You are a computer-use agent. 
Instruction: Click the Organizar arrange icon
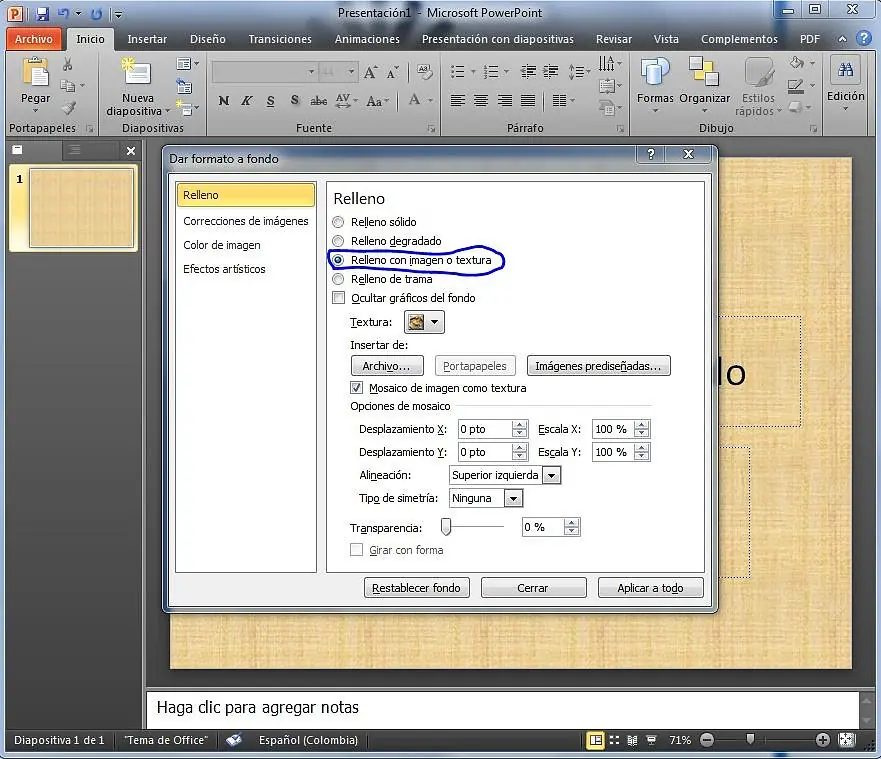[x=704, y=74]
